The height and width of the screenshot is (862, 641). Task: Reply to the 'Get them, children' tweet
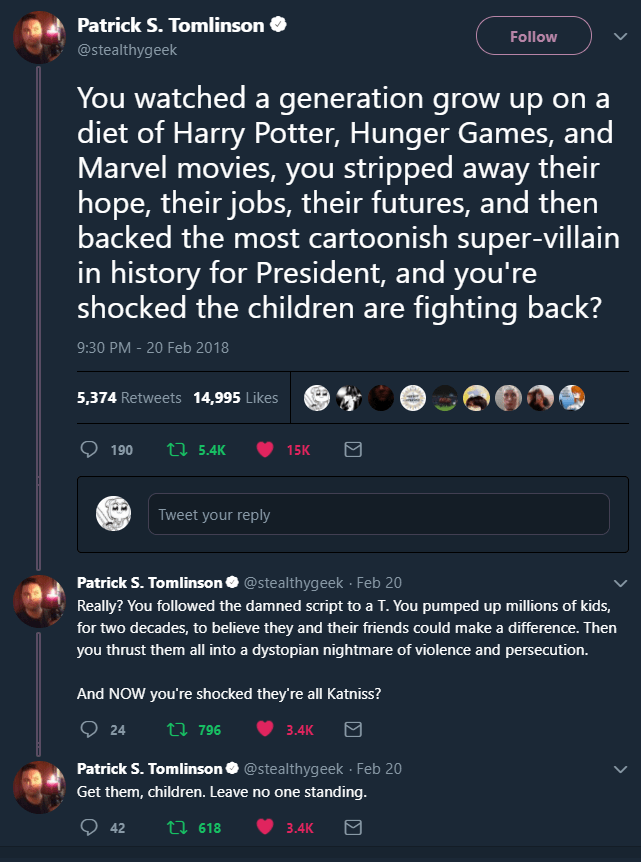(x=88, y=827)
